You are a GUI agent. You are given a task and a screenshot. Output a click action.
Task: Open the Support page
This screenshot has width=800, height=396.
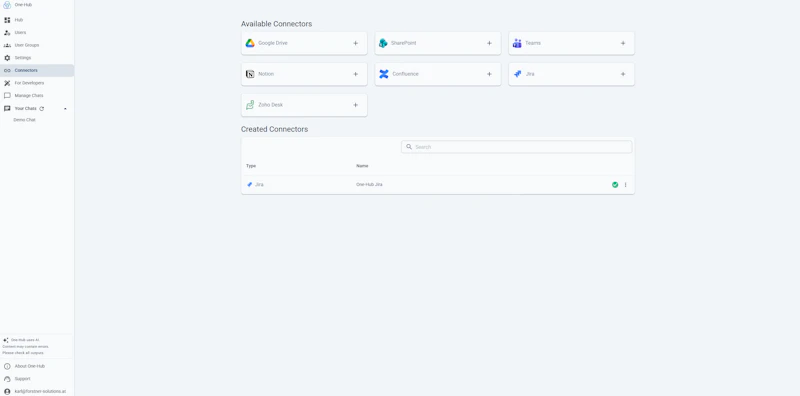pyautogui.click(x=22, y=379)
